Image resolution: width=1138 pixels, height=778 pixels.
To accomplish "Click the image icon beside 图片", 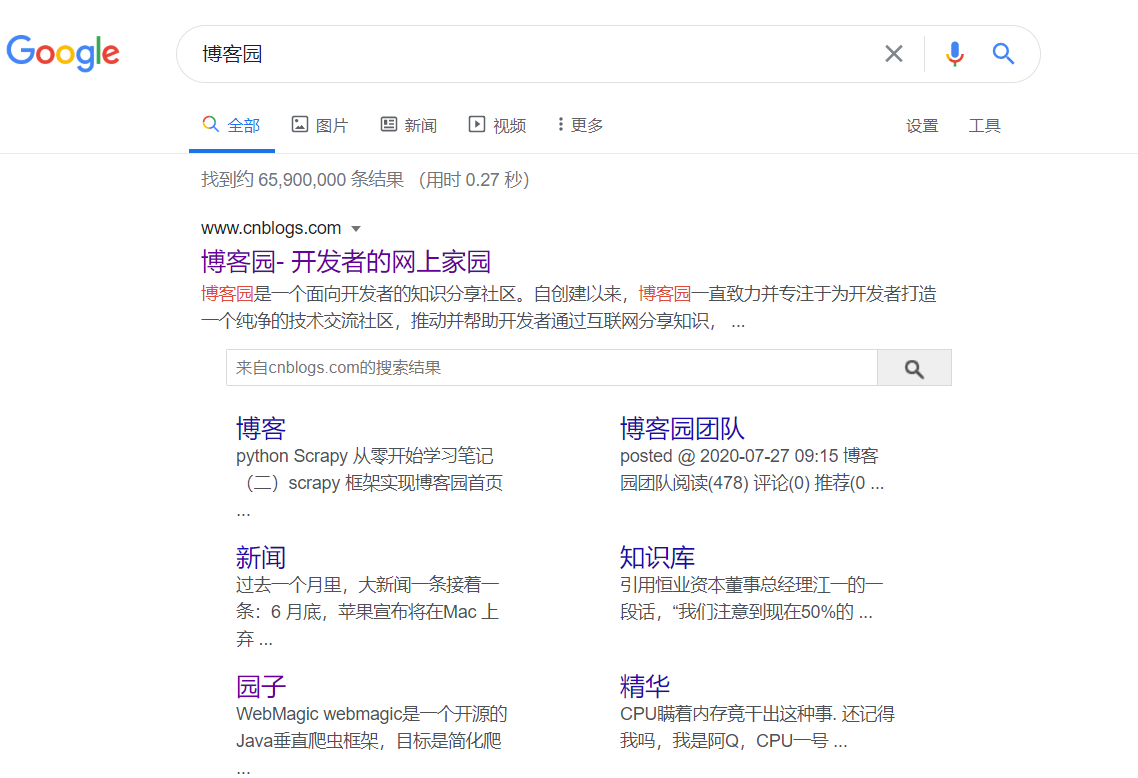I will (300, 124).
